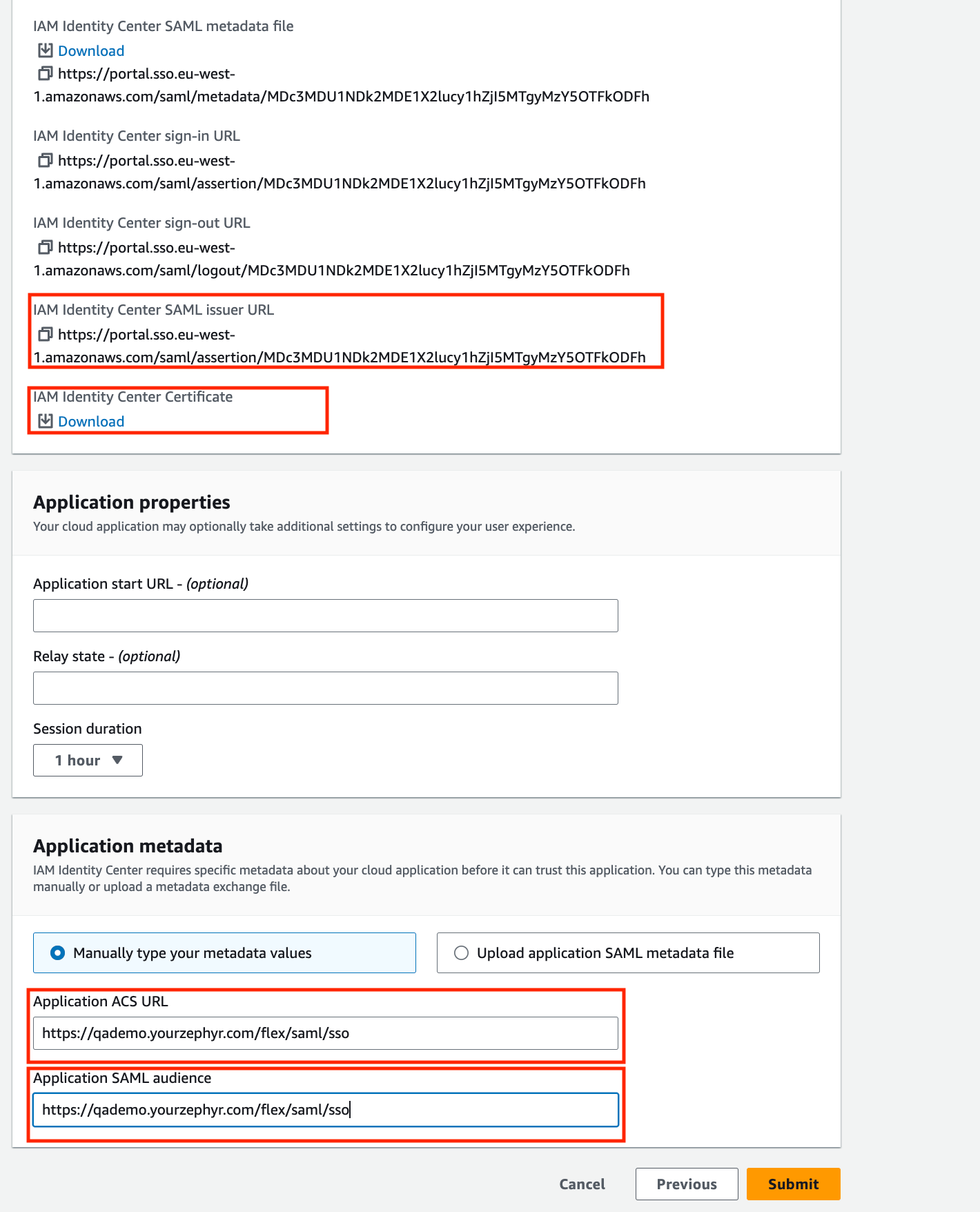Edit the Application ACS URL field

(x=325, y=1033)
